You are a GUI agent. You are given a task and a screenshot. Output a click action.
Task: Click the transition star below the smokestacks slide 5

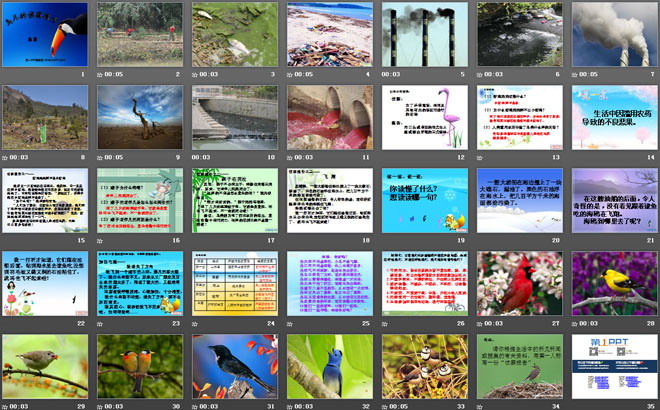coord(384,74)
